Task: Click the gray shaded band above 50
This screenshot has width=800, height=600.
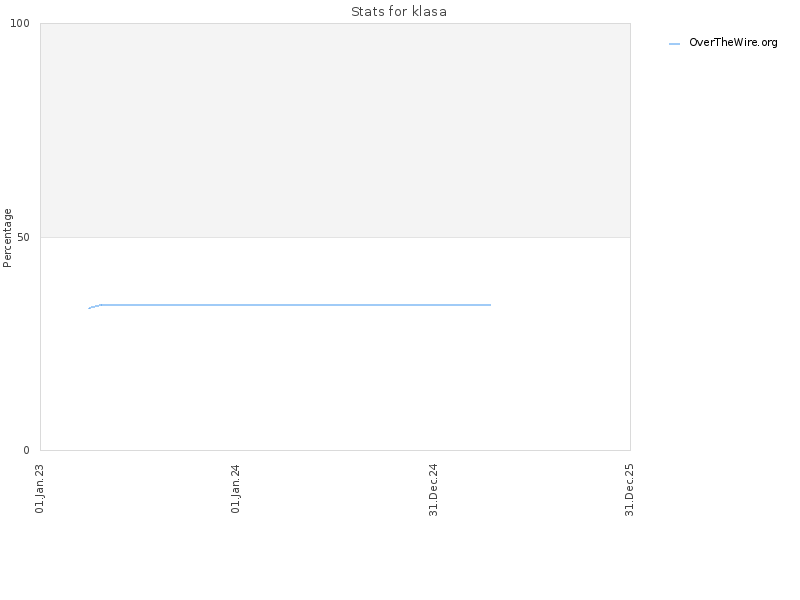Action: coord(335,130)
